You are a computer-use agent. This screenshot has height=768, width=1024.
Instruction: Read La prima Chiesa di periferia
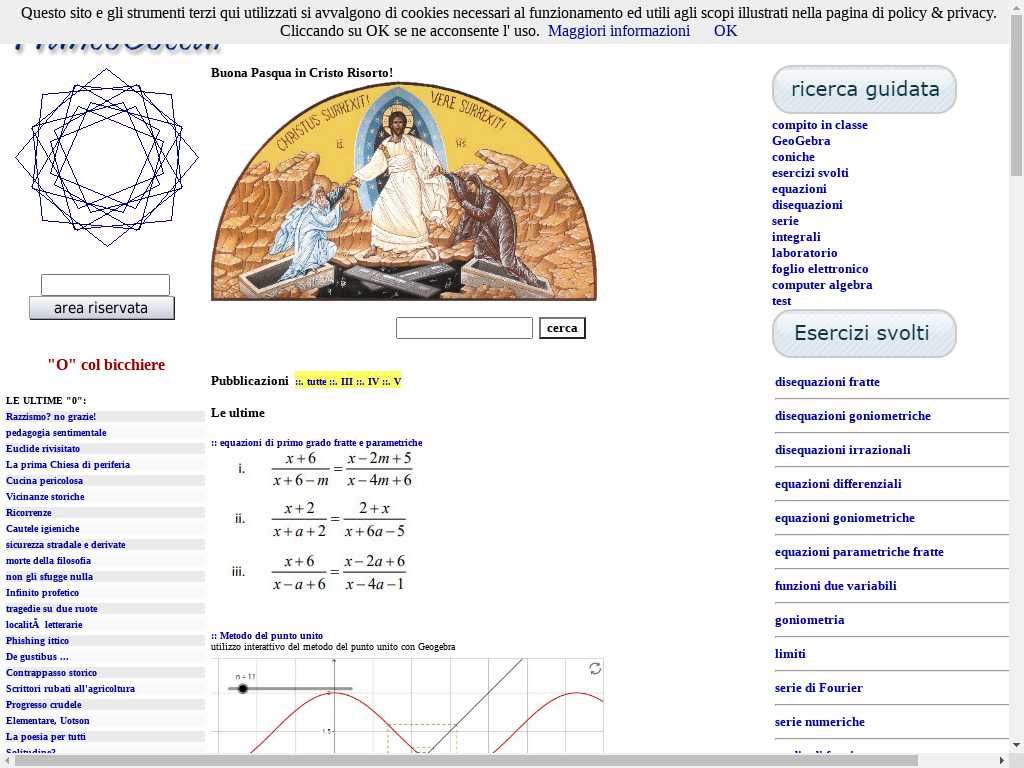tap(68, 464)
